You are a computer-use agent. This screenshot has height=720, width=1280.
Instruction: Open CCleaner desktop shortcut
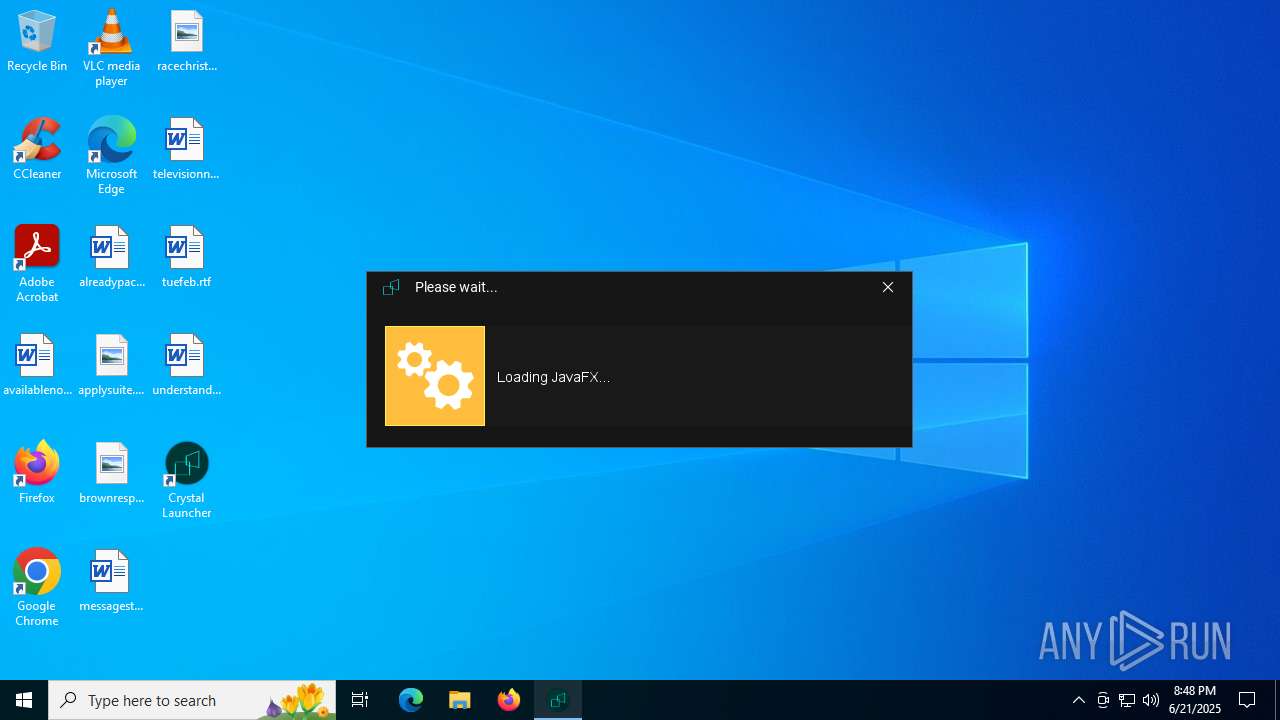coord(37,149)
